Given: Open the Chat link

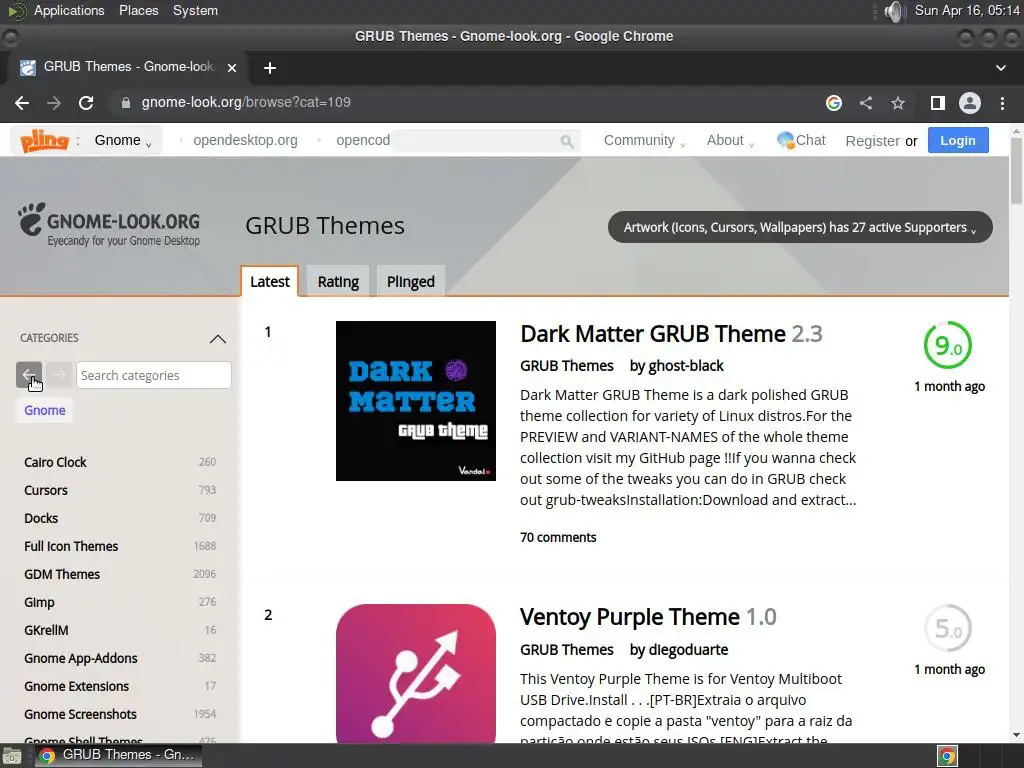Looking at the screenshot, I should pos(801,140).
